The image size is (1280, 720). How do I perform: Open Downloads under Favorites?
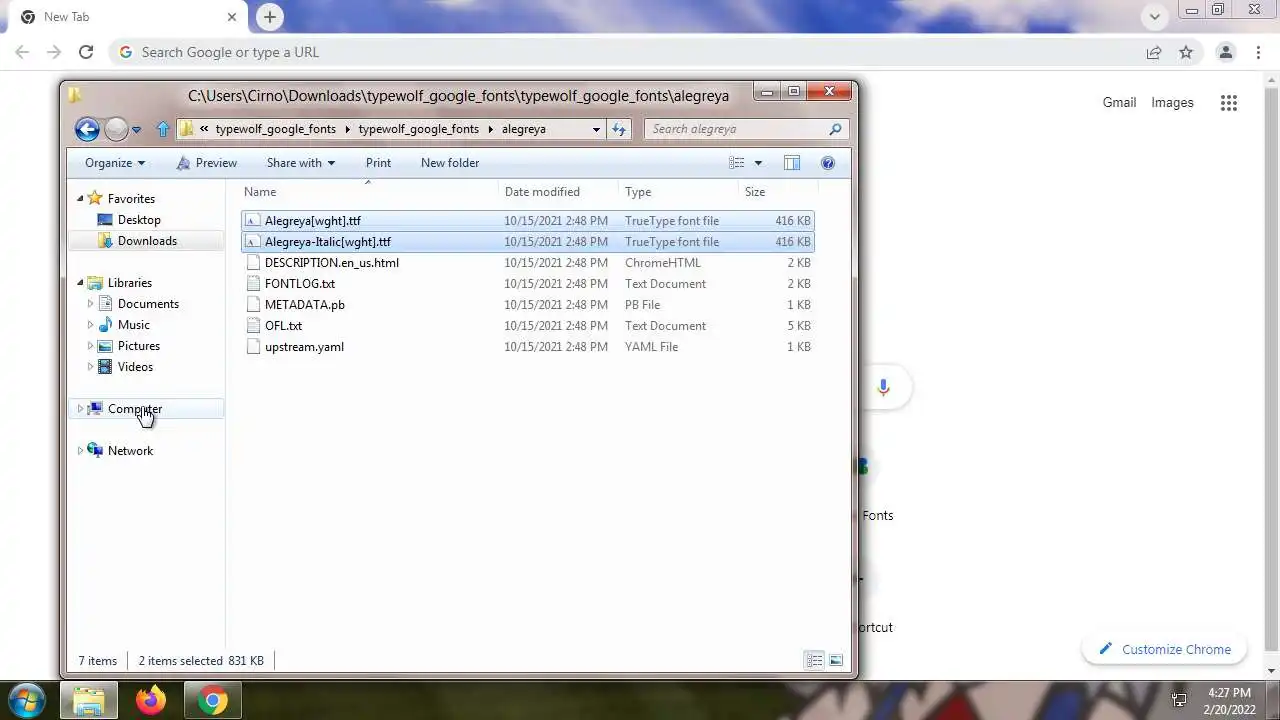[147, 241]
